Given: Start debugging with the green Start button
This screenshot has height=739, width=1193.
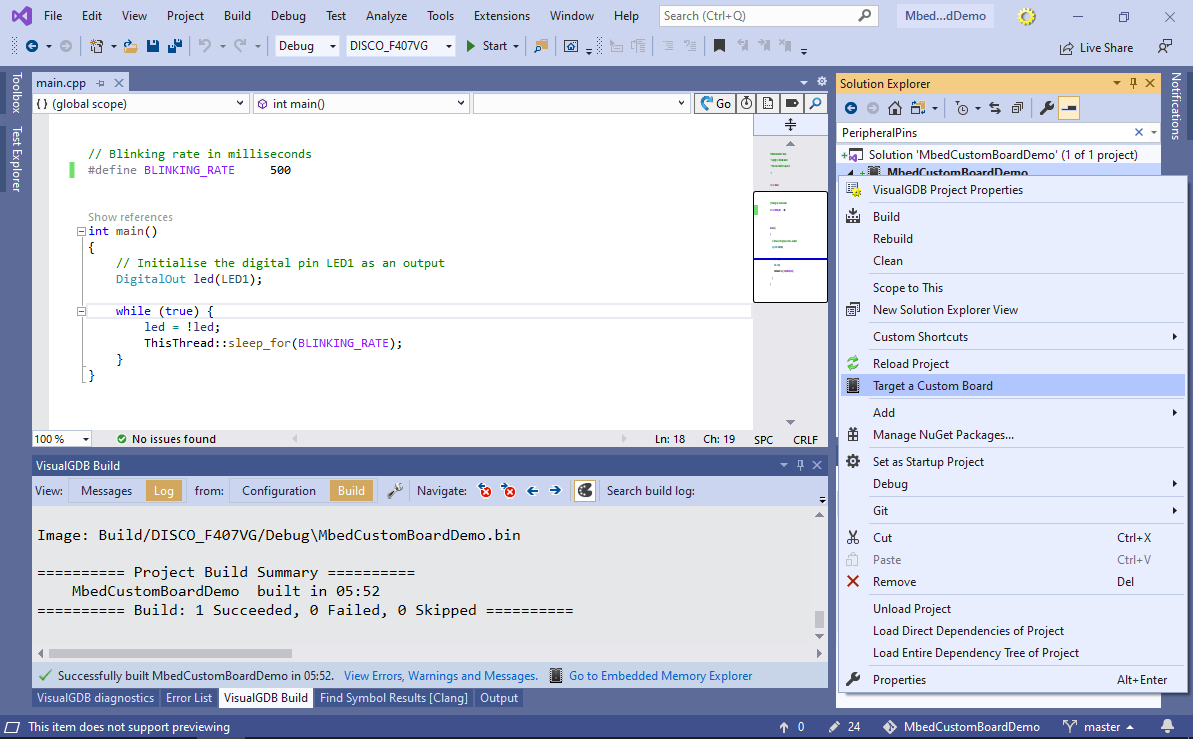Looking at the screenshot, I should click(487, 46).
